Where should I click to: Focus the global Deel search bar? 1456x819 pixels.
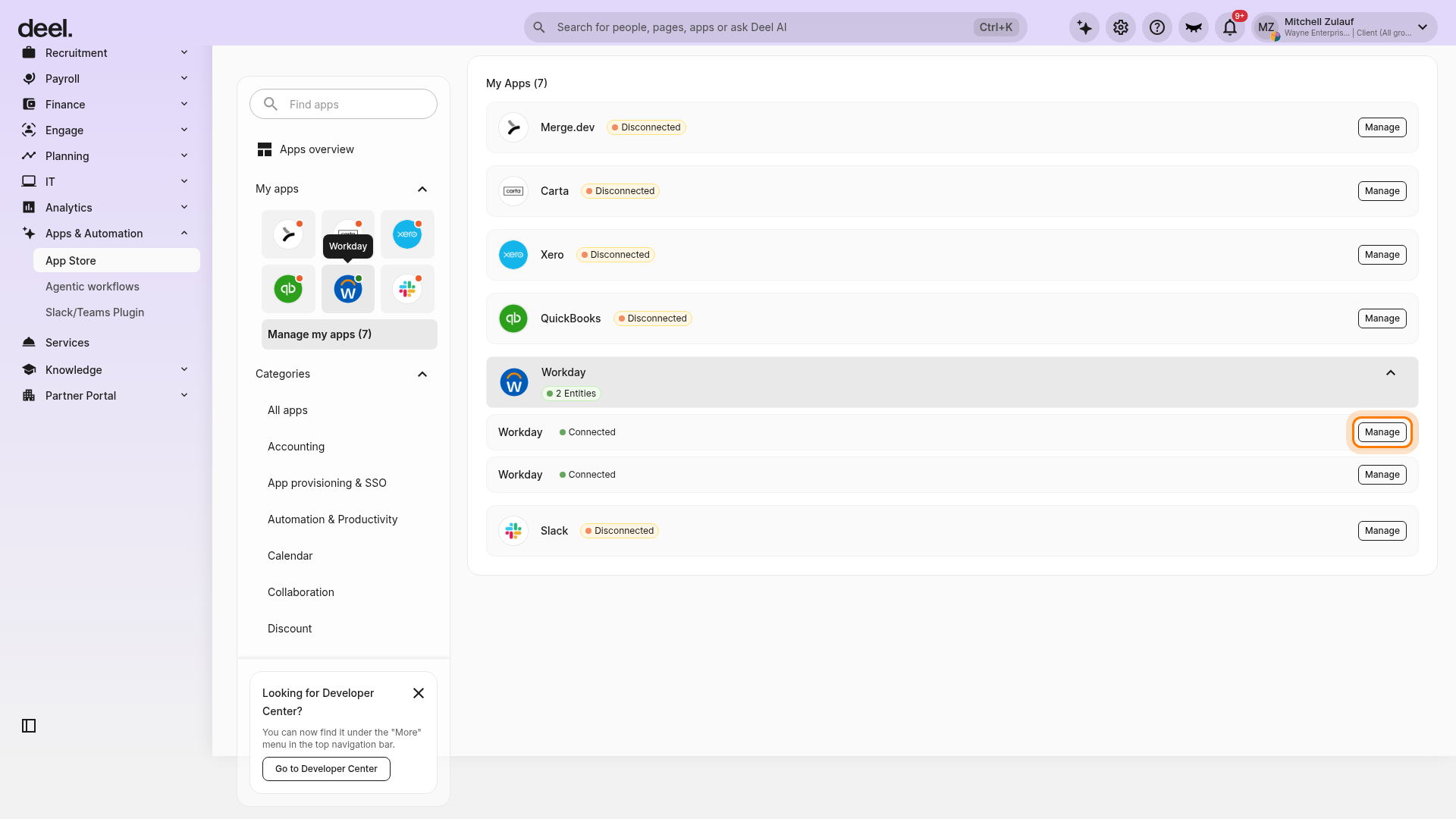775,27
